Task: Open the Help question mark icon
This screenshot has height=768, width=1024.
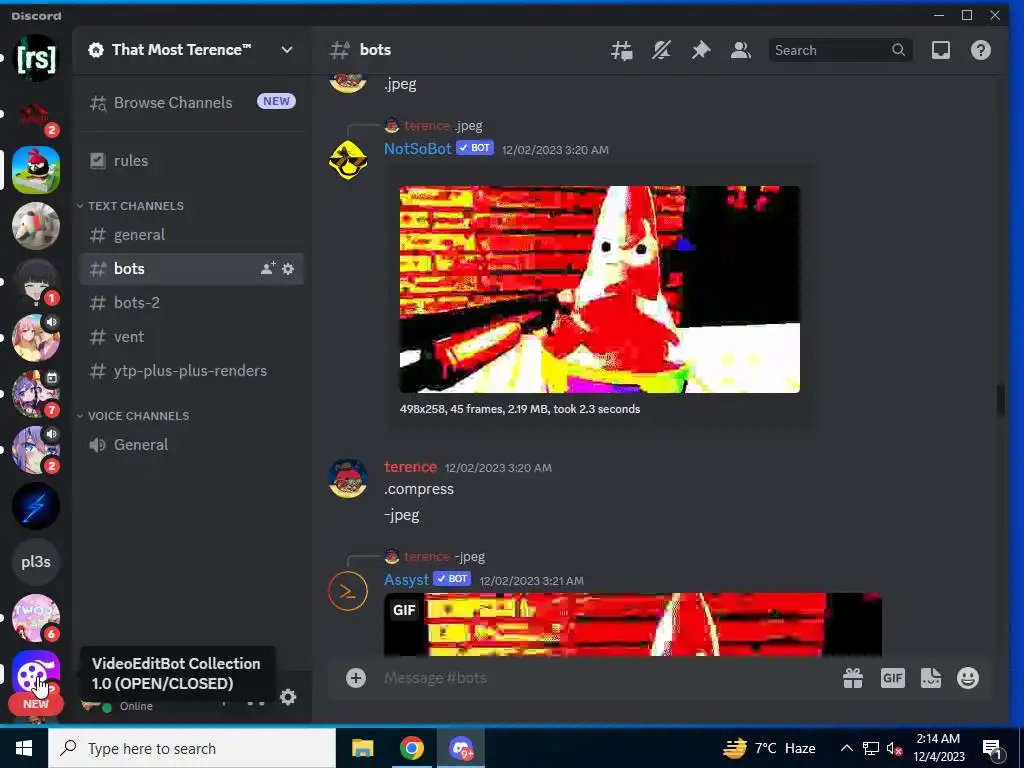Action: [980, 50]
